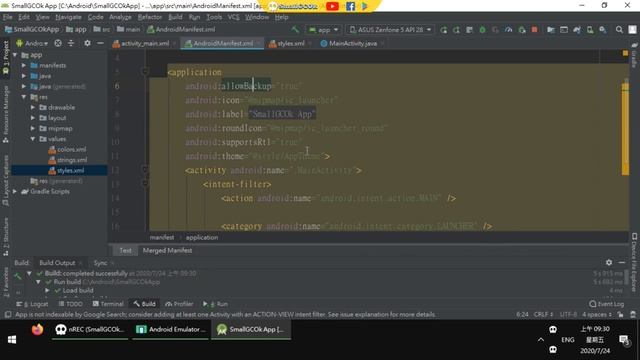This screenshot has width=640, height=360.
Task: Click Apply Changes and Restart Activity icon
Action: (x=456, y=30)
